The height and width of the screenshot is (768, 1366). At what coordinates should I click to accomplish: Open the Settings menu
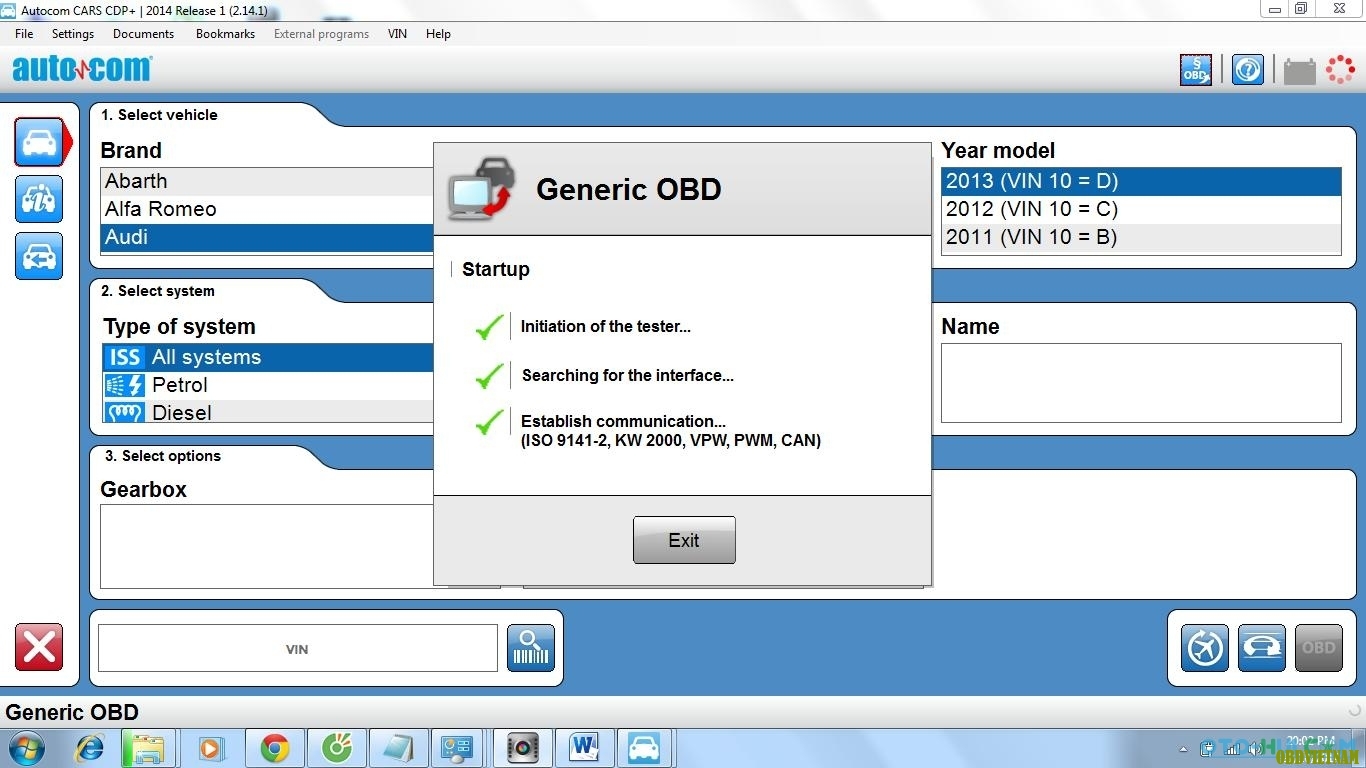point(73,33)
